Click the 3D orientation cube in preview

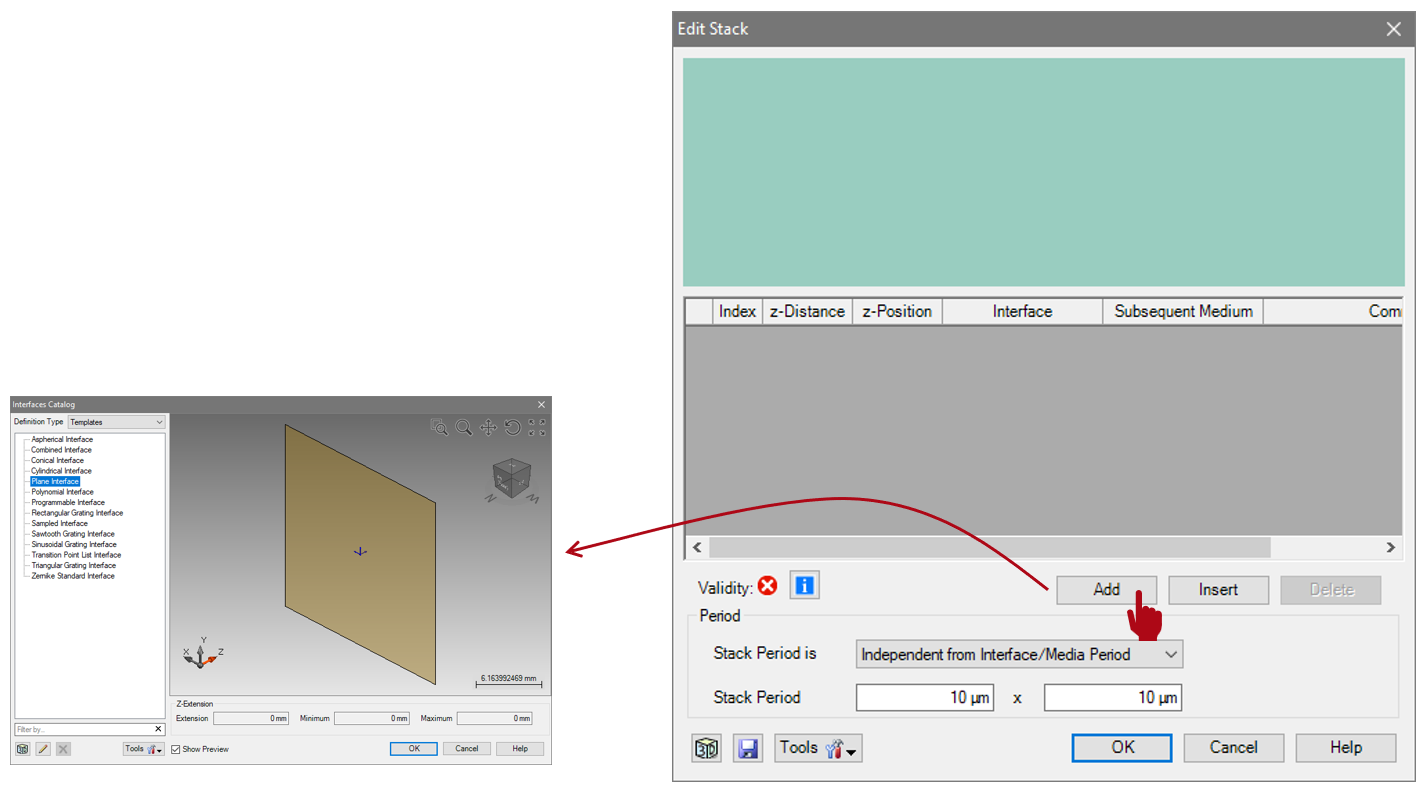click(x=513, y=478)
